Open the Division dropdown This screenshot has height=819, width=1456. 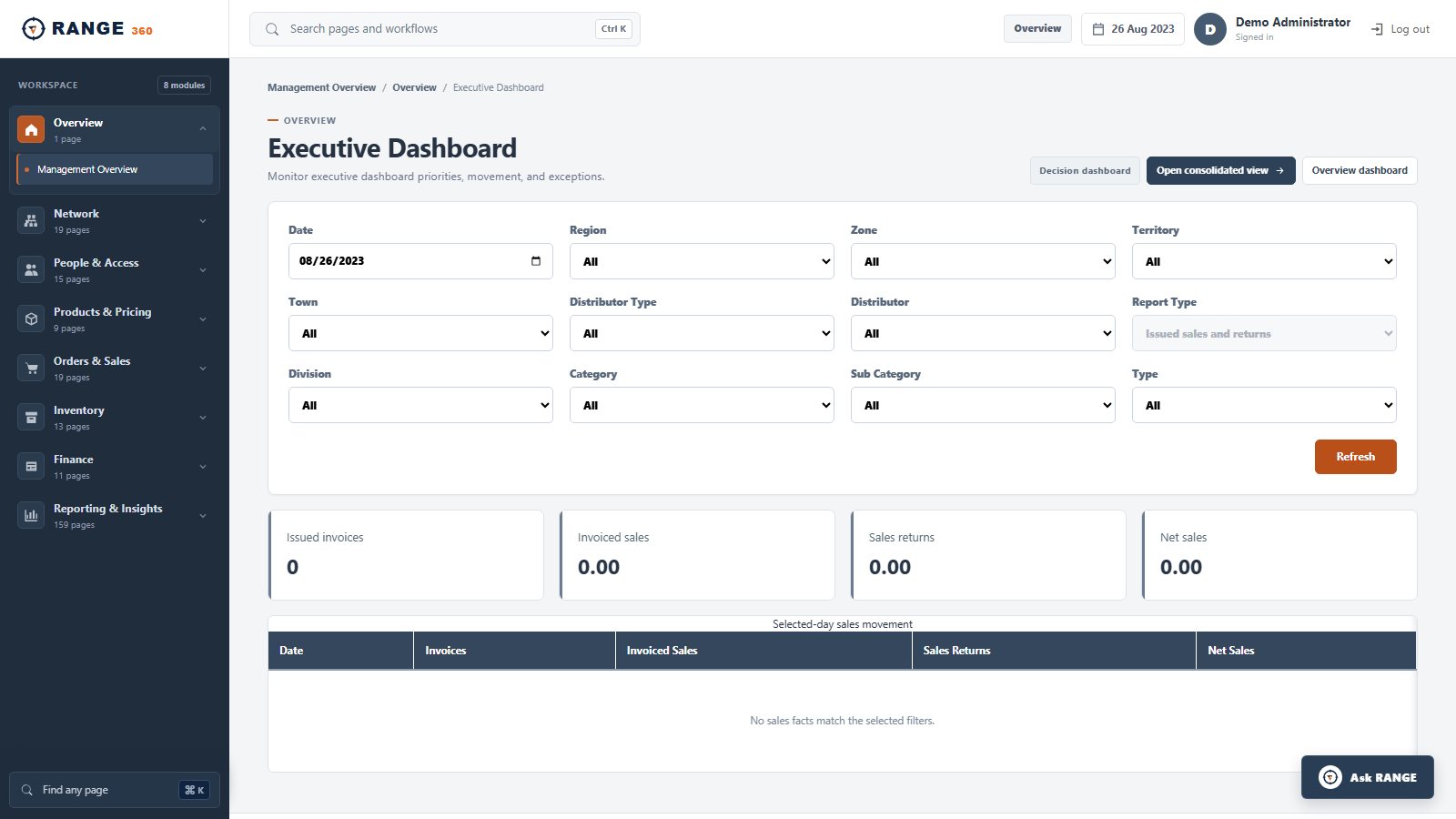click(x=420, y=405)
